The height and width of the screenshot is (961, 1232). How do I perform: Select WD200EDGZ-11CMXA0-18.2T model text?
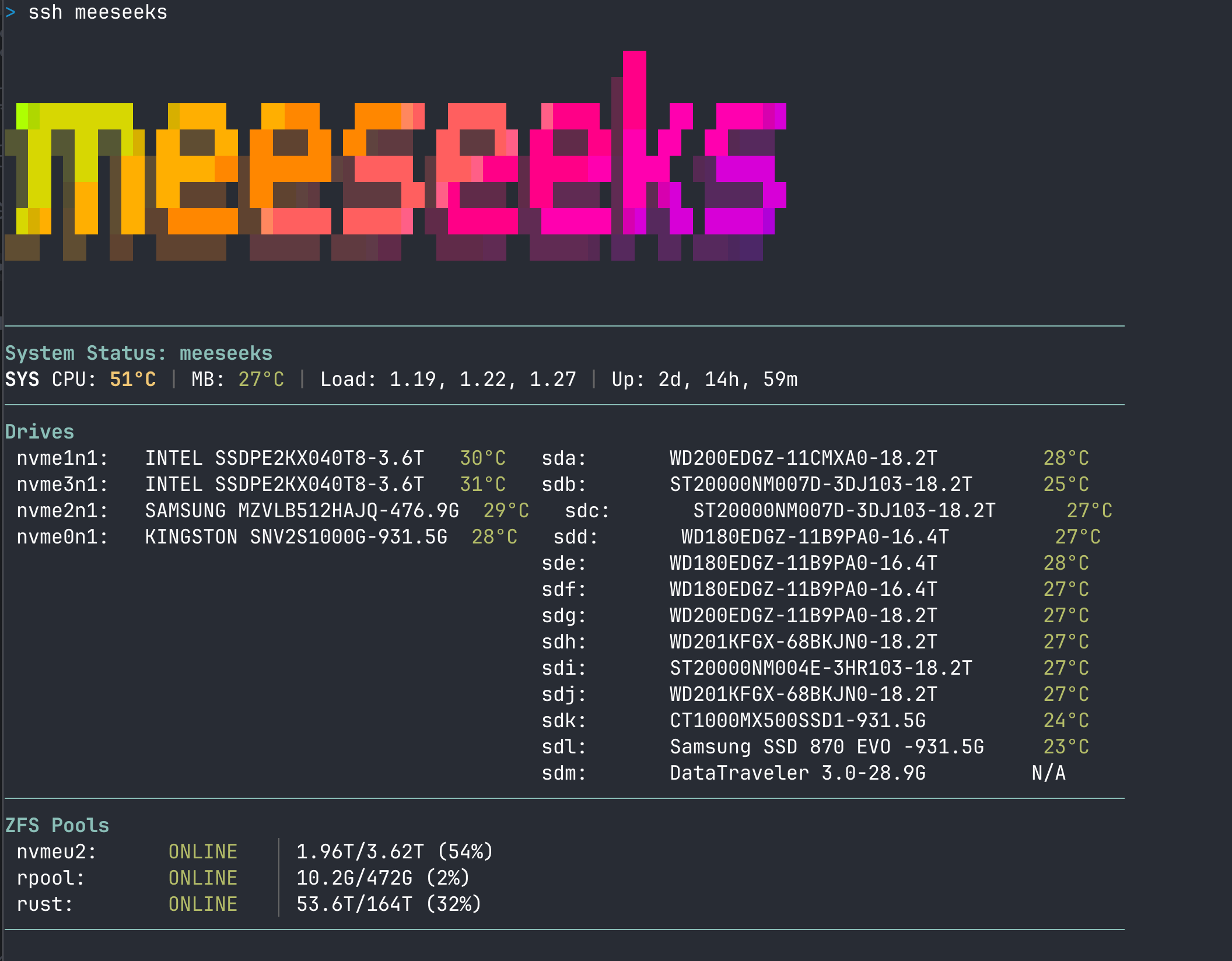(x=804, y=458)
